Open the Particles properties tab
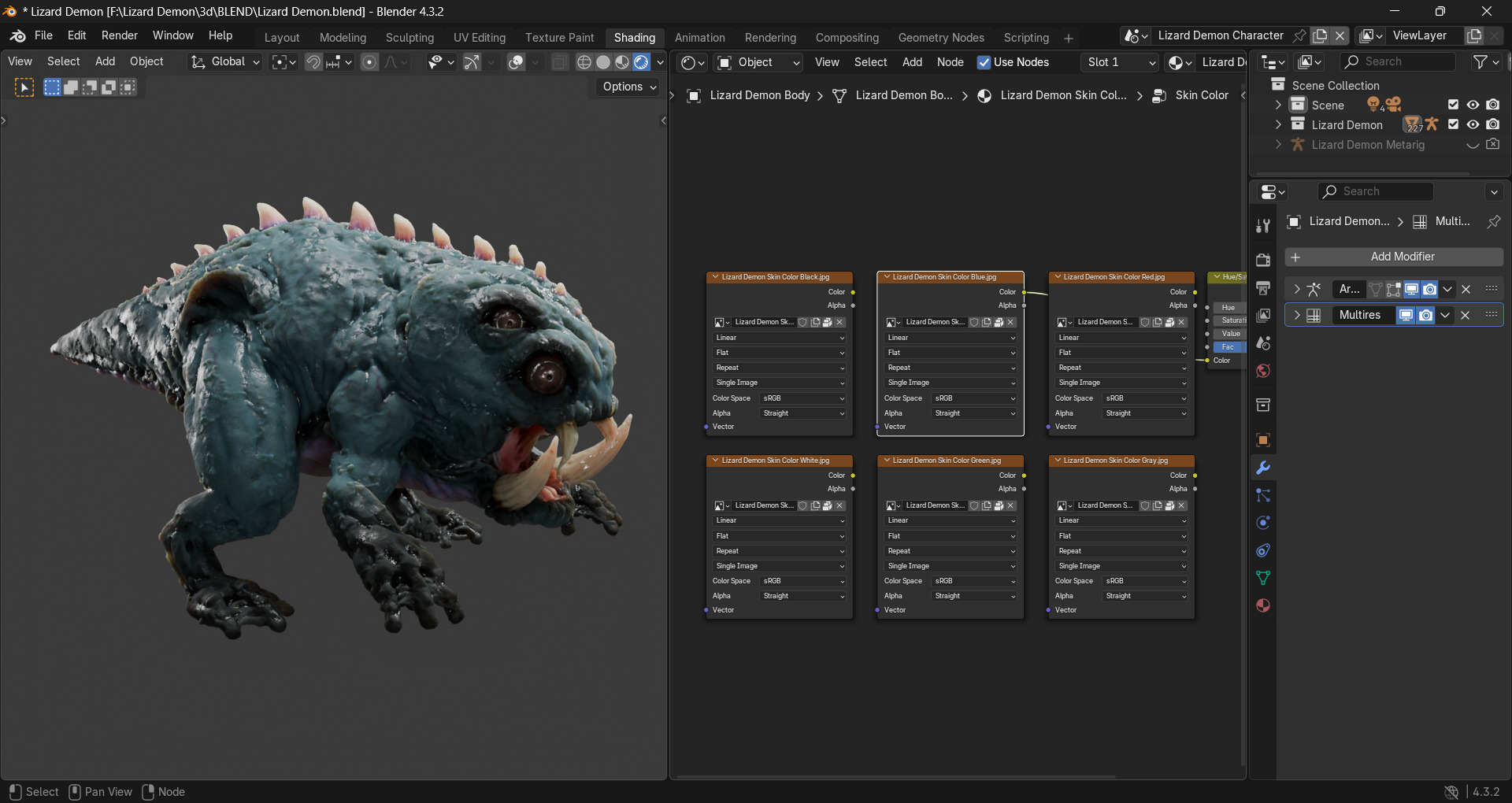 click(1263, 495)
